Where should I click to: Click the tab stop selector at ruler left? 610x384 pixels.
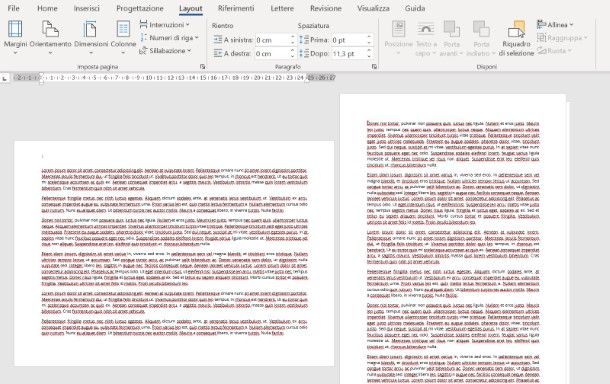click(5, 78)
